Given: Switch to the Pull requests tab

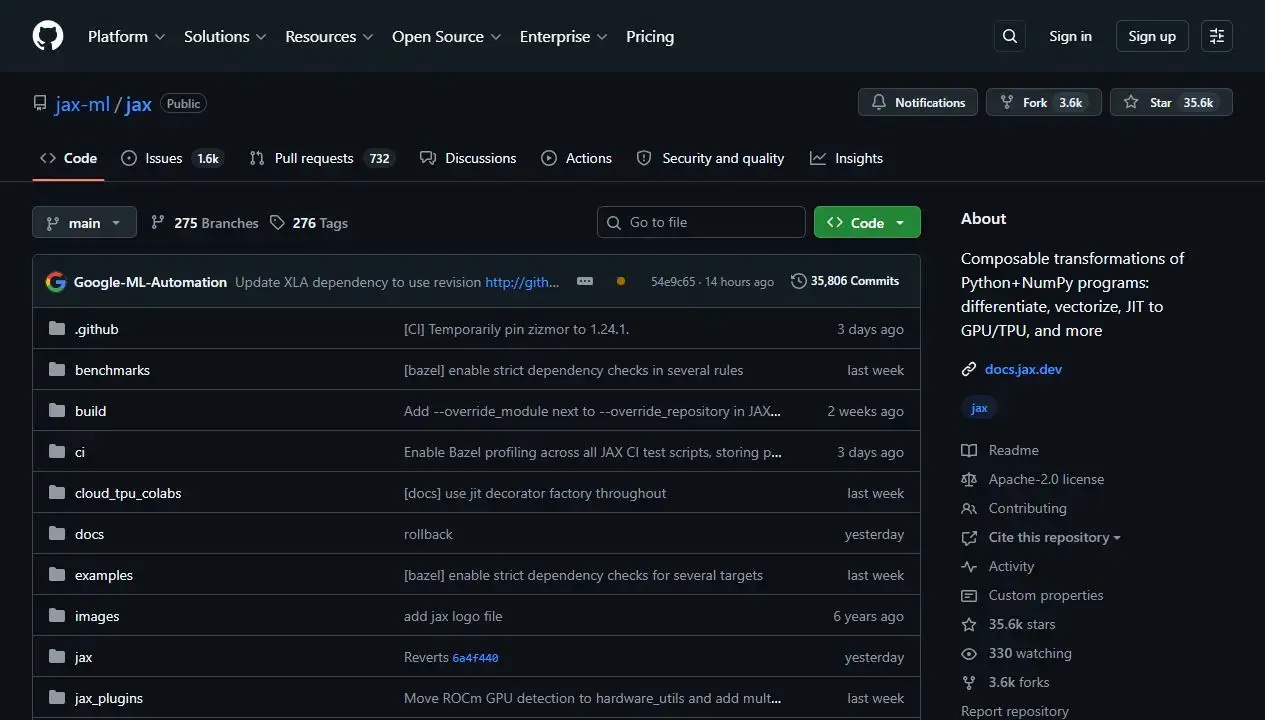Looking at the screenshot, I should point(321,158).
